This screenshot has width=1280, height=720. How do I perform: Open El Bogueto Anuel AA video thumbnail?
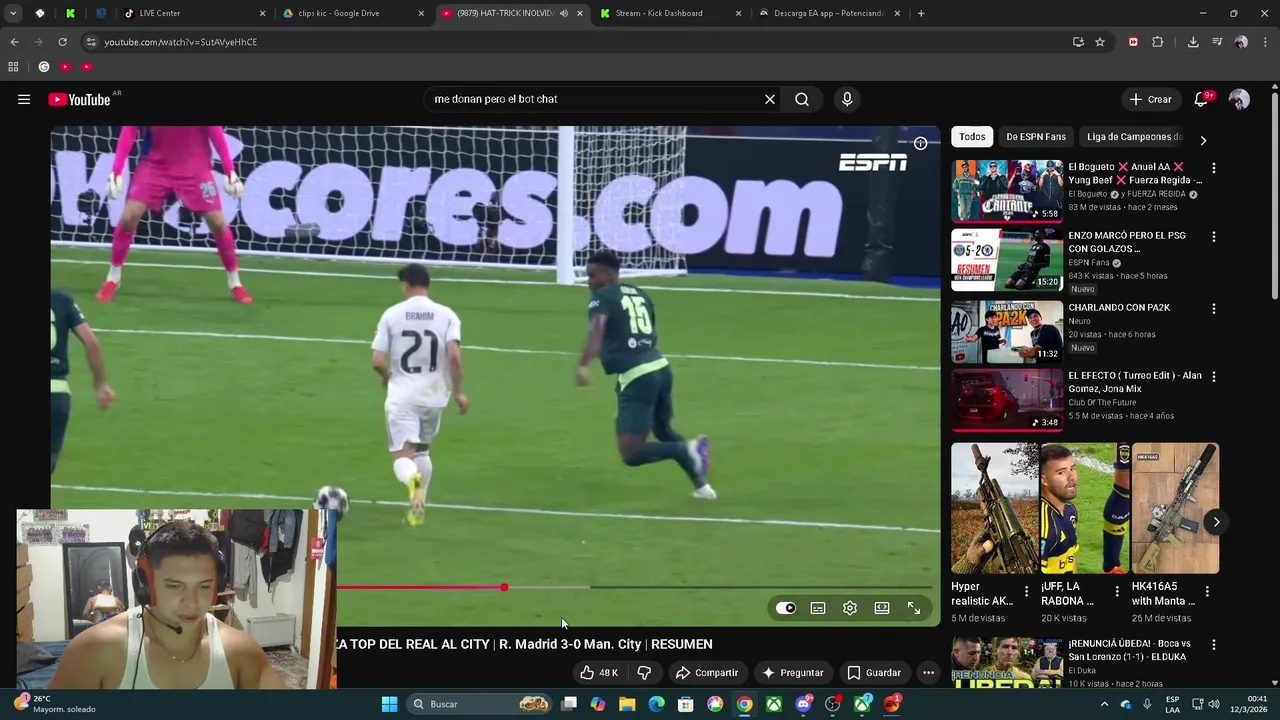point(1007,190)
